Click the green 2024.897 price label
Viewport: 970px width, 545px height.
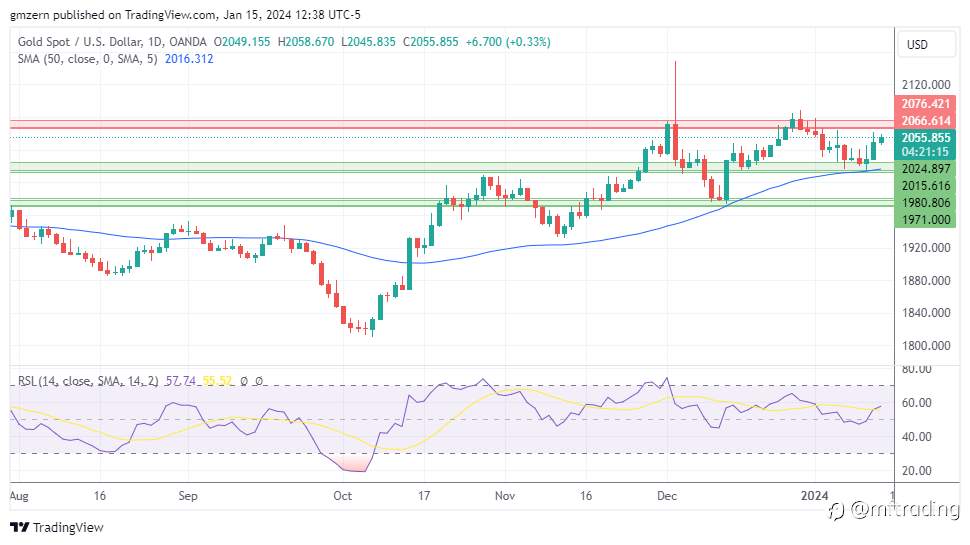coord(925,169)
